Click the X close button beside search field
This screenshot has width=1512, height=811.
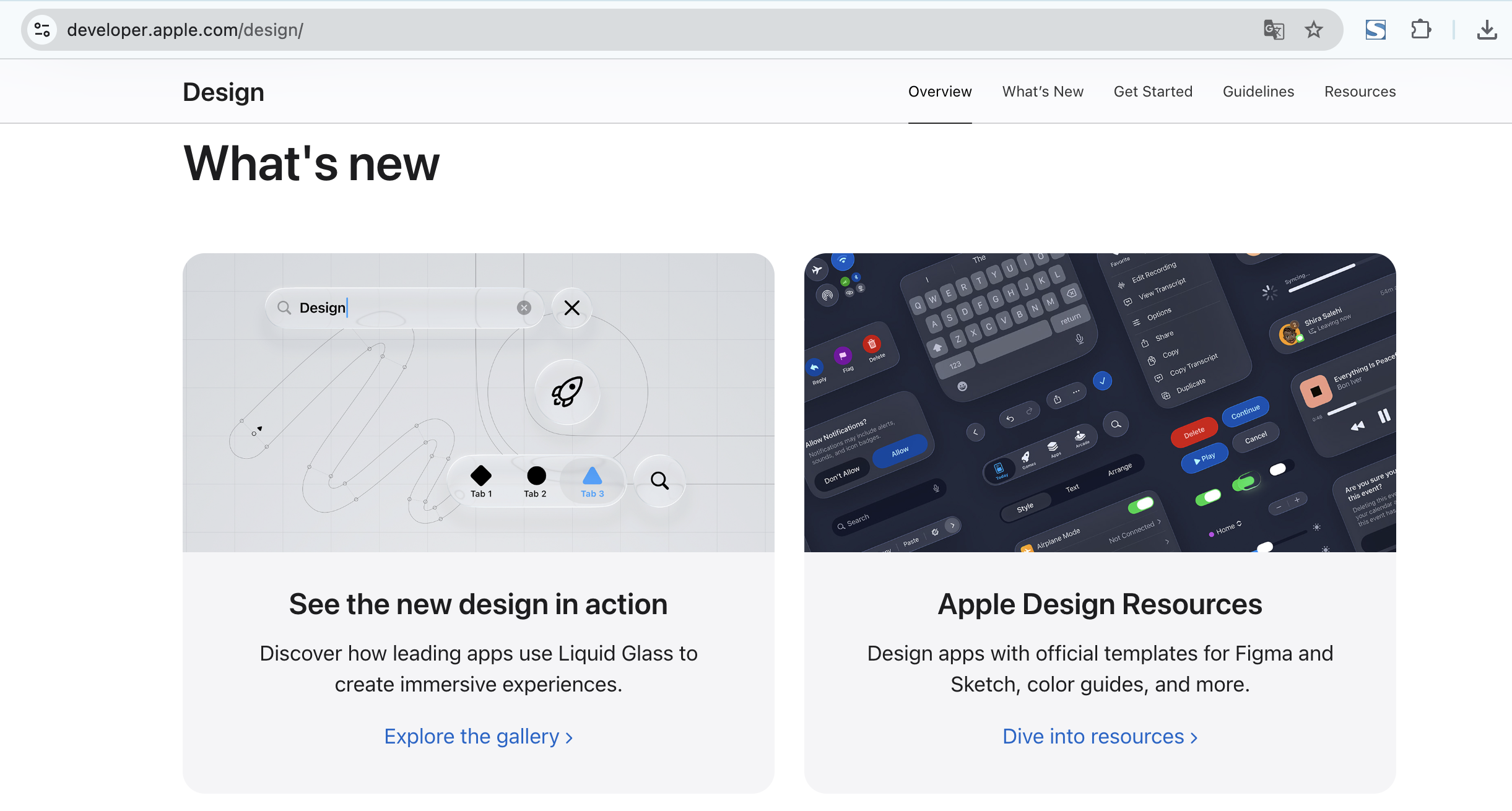coord(572,308)
